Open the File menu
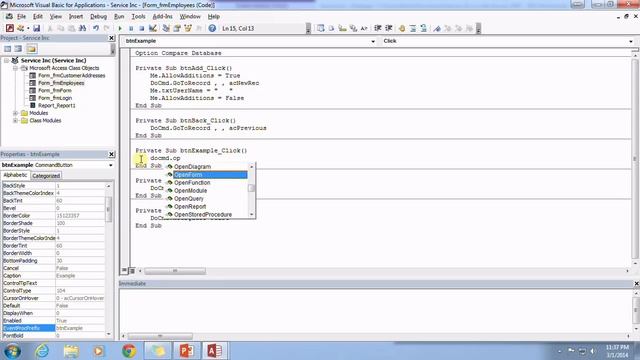Screen dimensions: 640x360 [x=21, y=16]
